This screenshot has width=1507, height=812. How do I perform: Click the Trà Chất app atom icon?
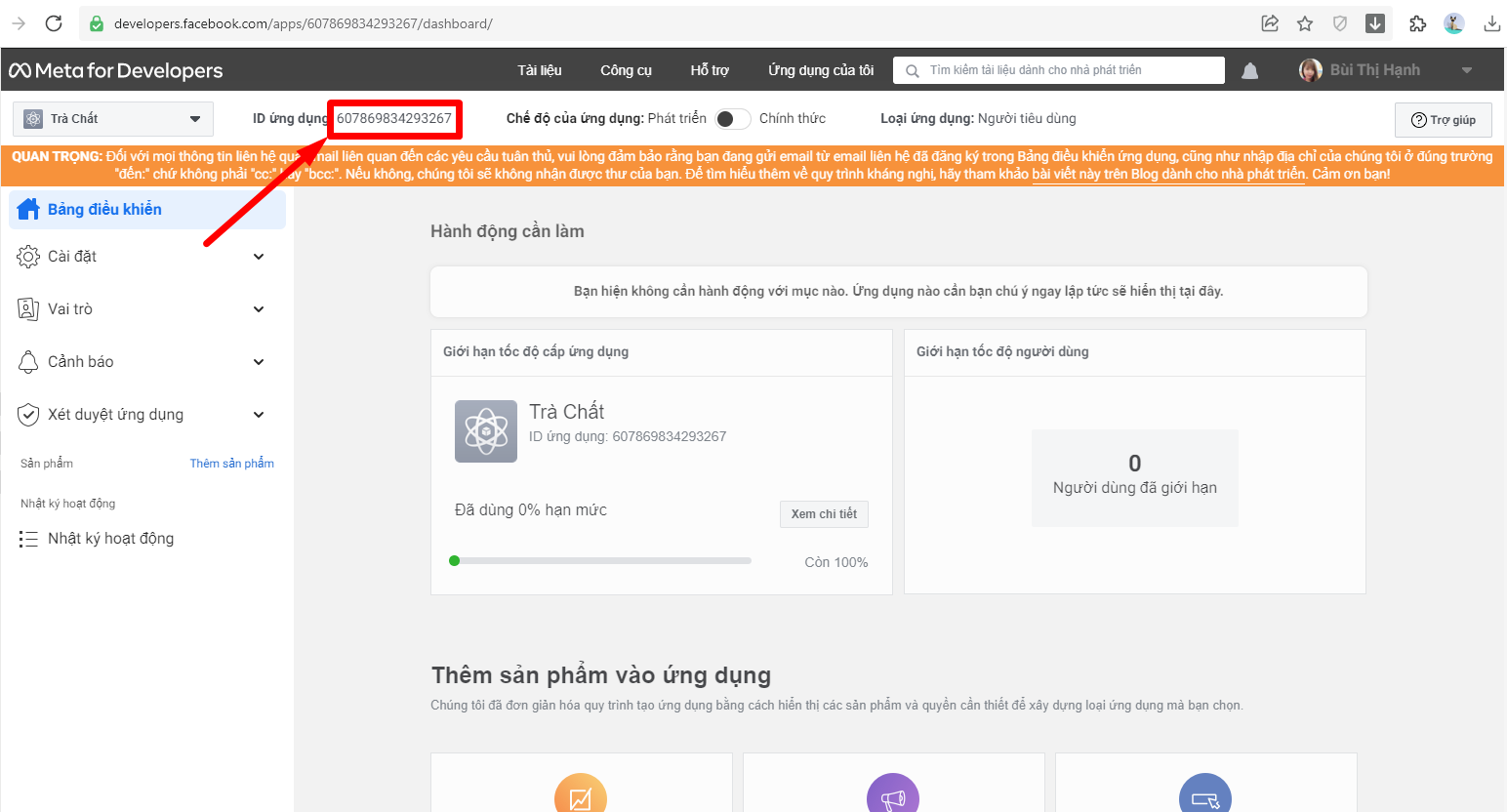[485, 431]
